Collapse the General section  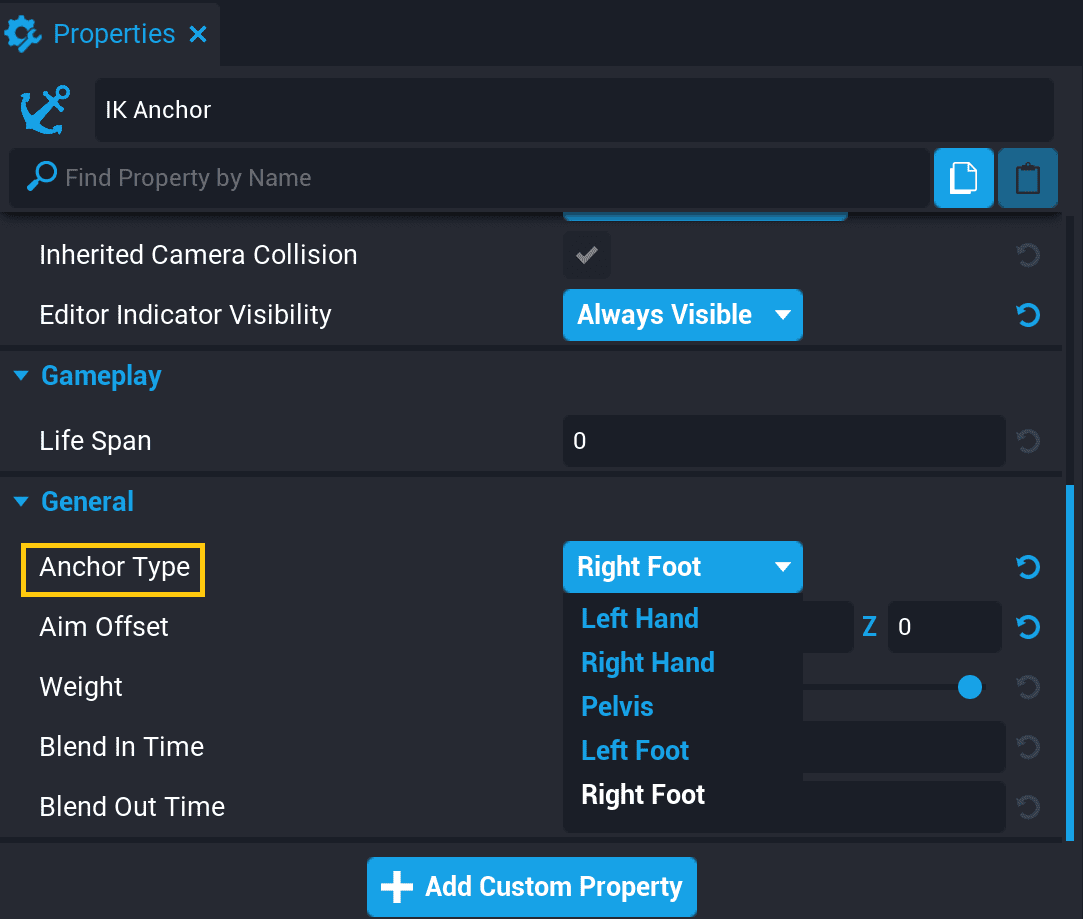coord(21,502)
